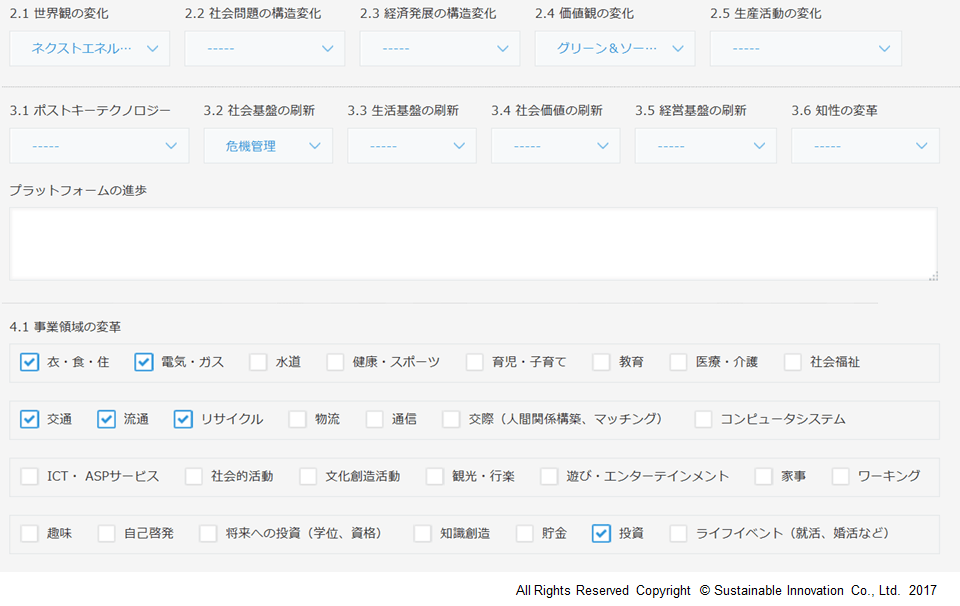Tick the 自己啓発 checkbox
This screenshot has height=606, width=960.
point(107,533)
